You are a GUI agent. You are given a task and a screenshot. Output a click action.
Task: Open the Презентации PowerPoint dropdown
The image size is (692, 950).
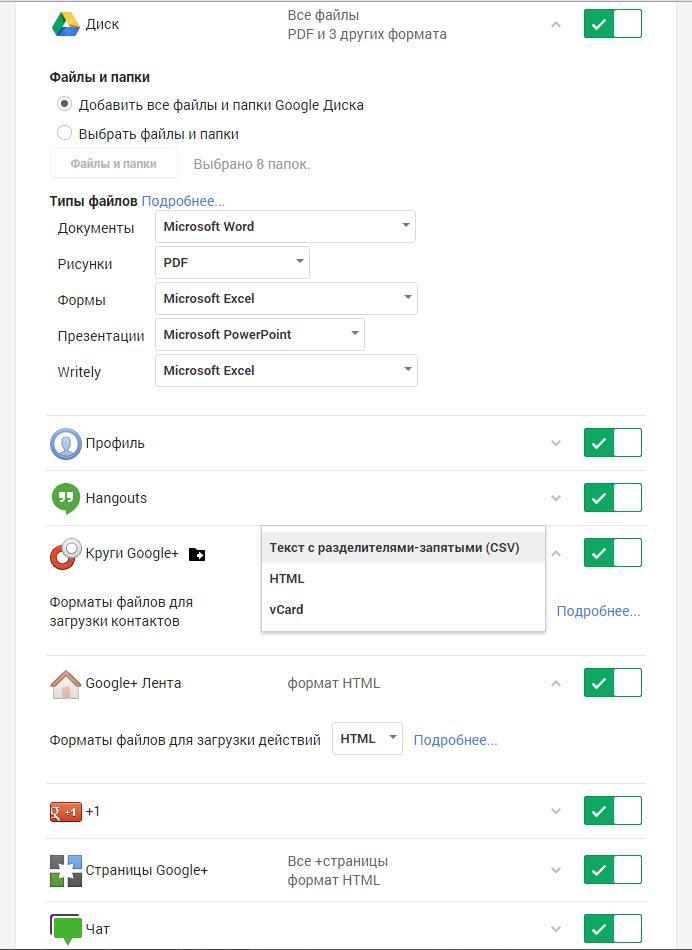coord(260,334)
